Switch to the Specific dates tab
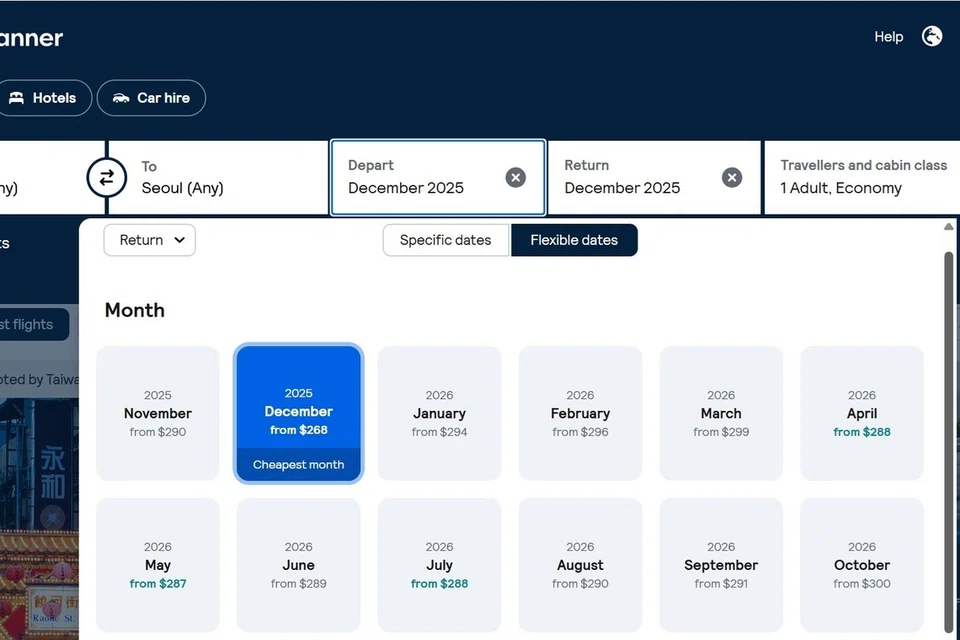The image size is (960, 640). click(x=445, y=240)
